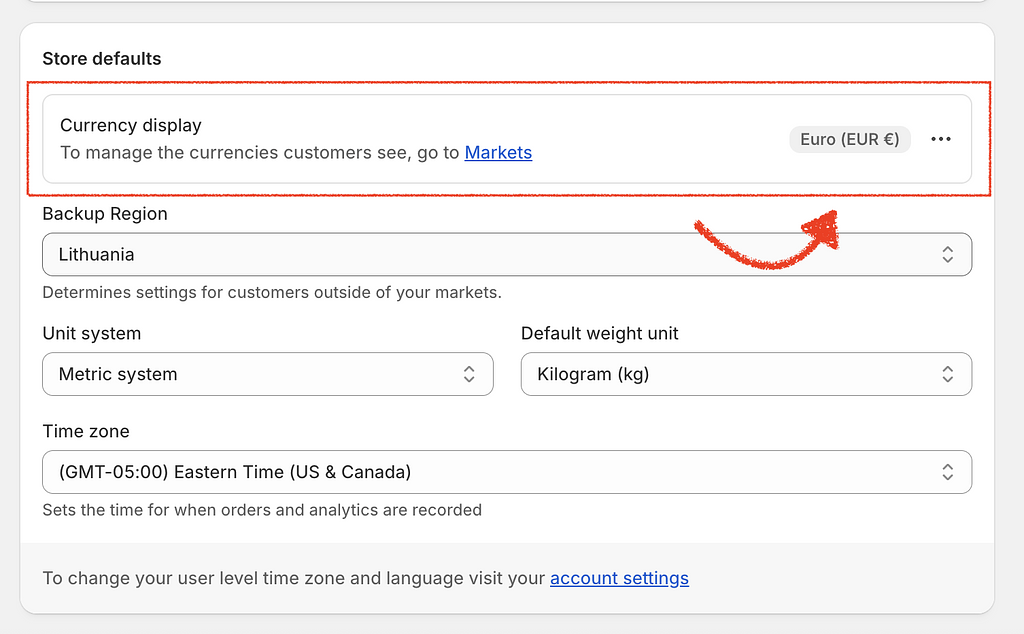The image size is (1024, 634).
Task: Open the three-dot menu for Currency display
Action: 940,139
